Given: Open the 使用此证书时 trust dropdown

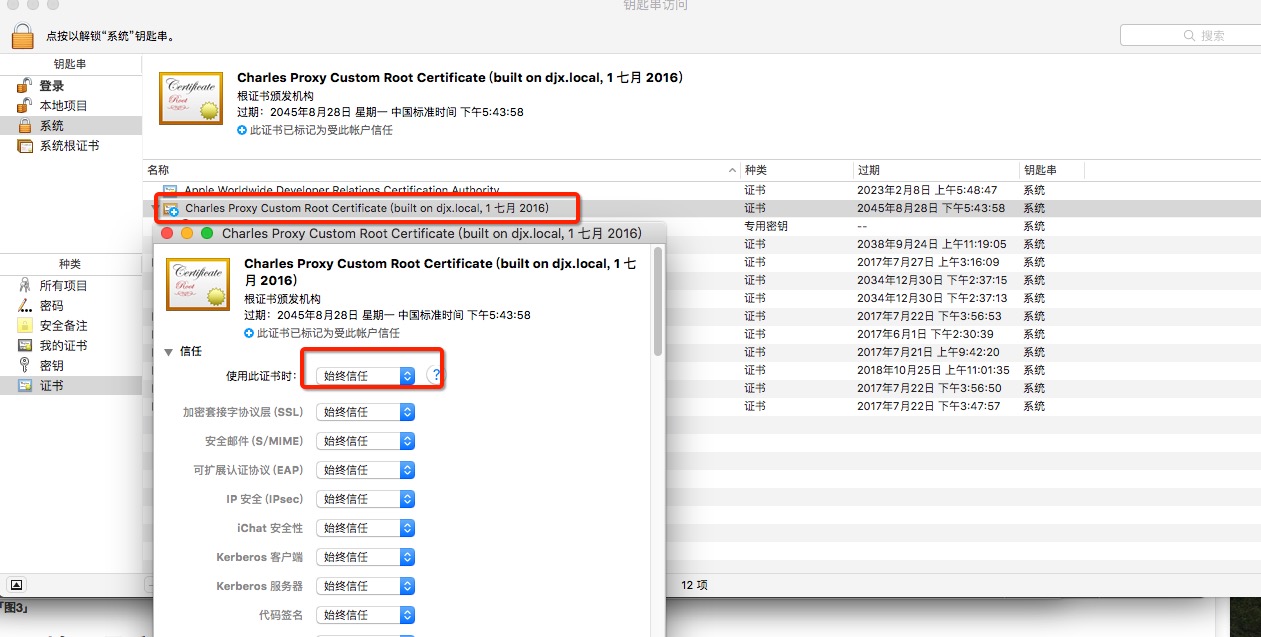Looking at the screenshot, I should (x=365, y=376).
